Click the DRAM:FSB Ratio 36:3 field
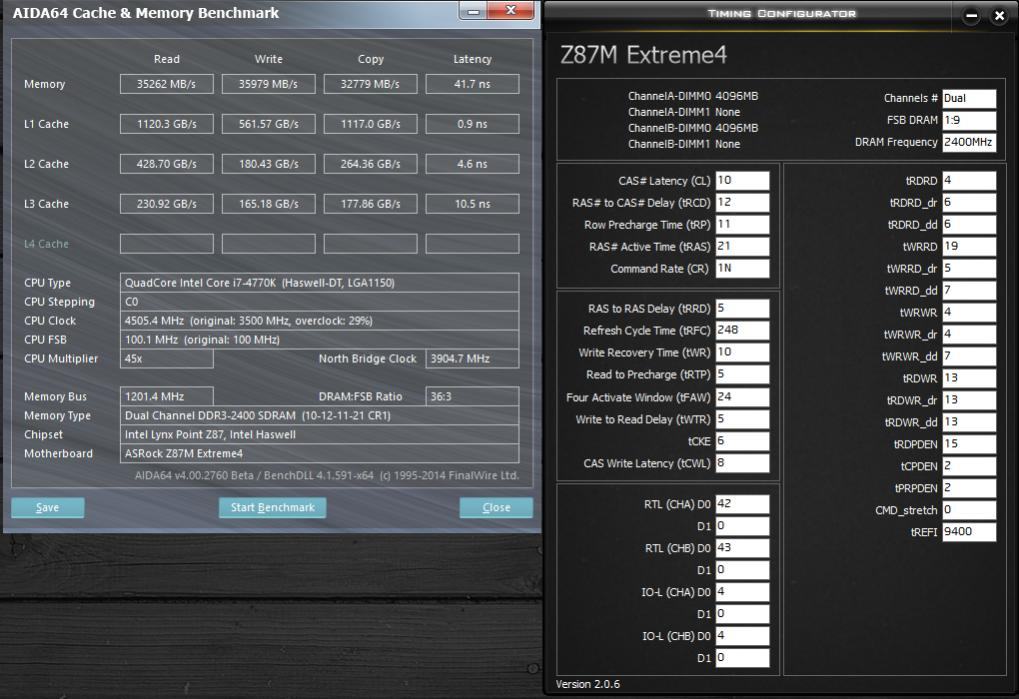Screen dimensions: 1019x699 [x=472, y=396]
